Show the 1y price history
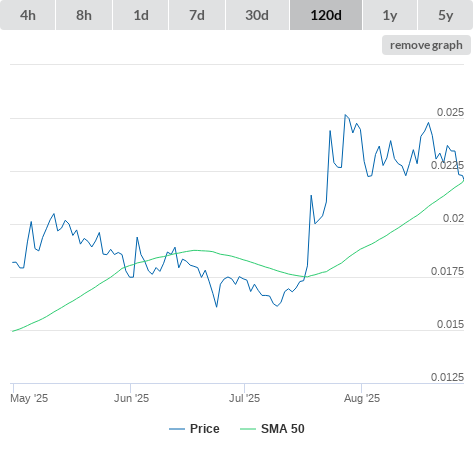Image resolution: width=474 pixels, height=455 pixels. 390,15
